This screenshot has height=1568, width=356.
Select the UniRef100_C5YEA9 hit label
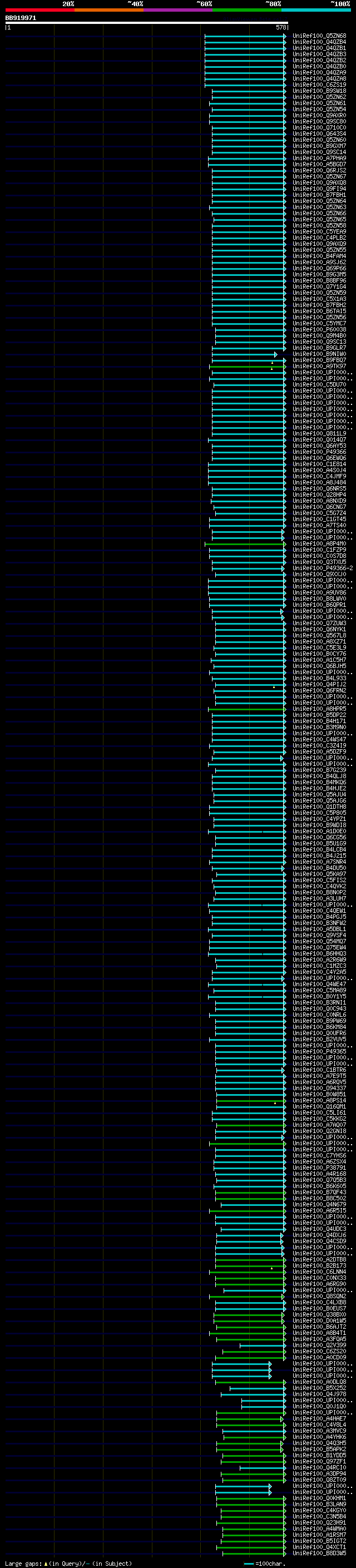click(319, 232)
